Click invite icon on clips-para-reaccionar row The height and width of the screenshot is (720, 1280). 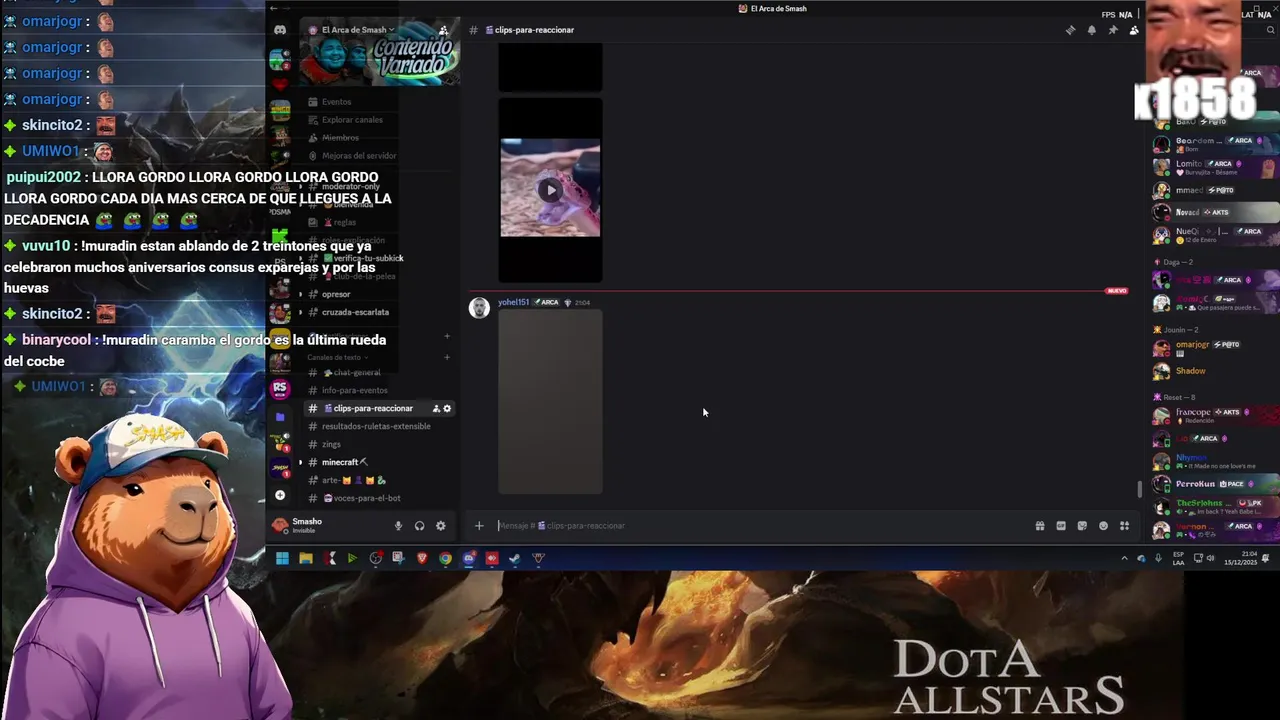pos(436,408)
